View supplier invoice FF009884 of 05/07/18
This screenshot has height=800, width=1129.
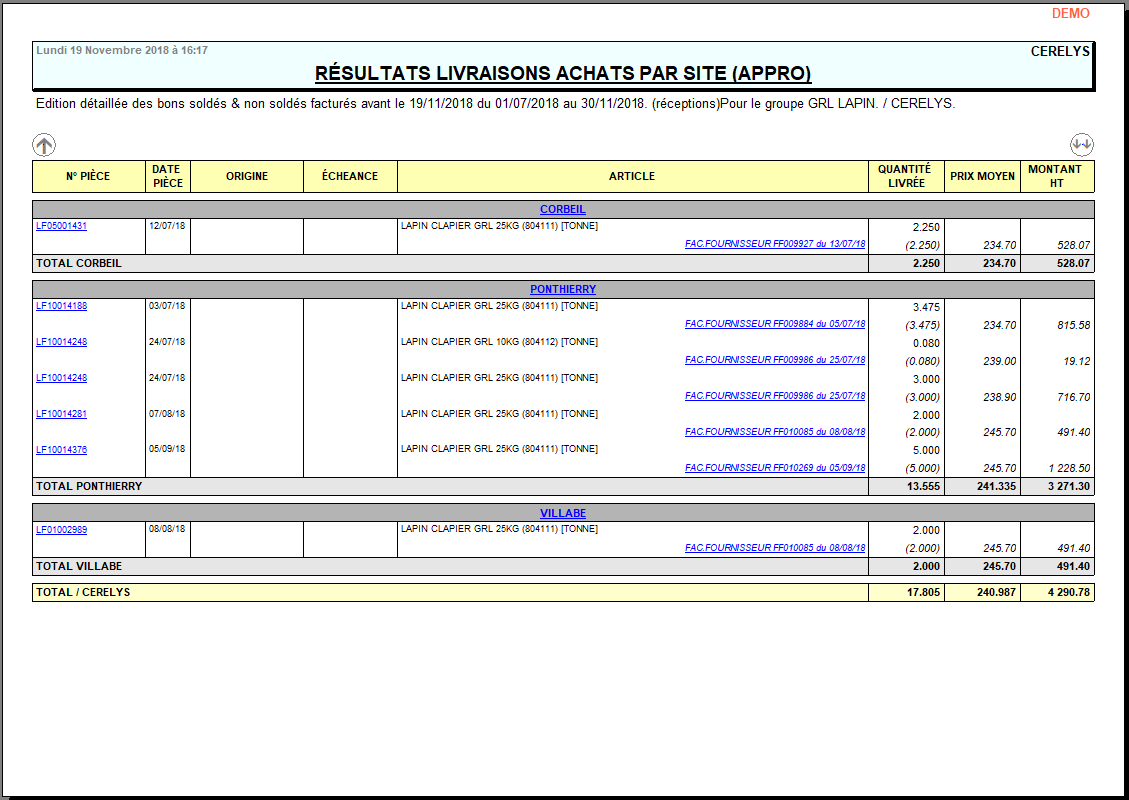click(775, 324)
